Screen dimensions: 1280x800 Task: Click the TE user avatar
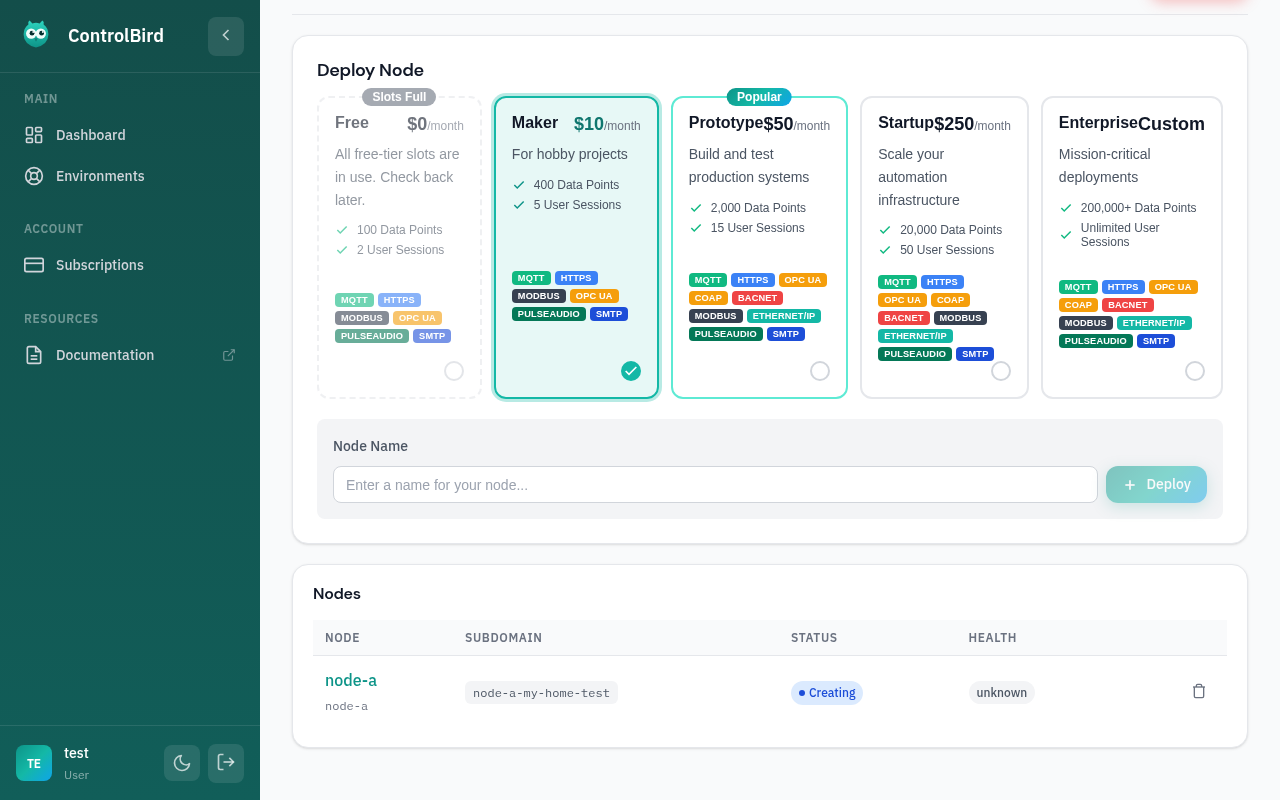(34, 763)
